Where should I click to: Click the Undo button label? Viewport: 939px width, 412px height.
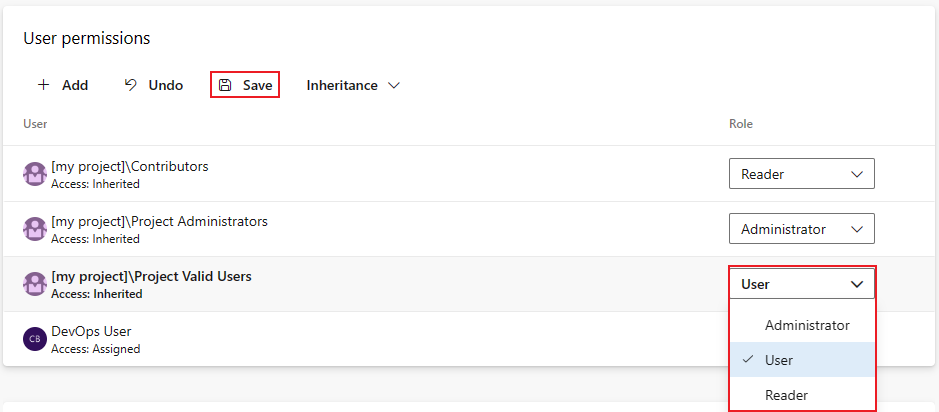(165, 85)
